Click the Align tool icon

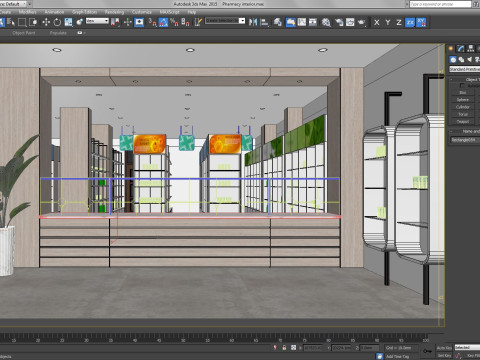265,22
